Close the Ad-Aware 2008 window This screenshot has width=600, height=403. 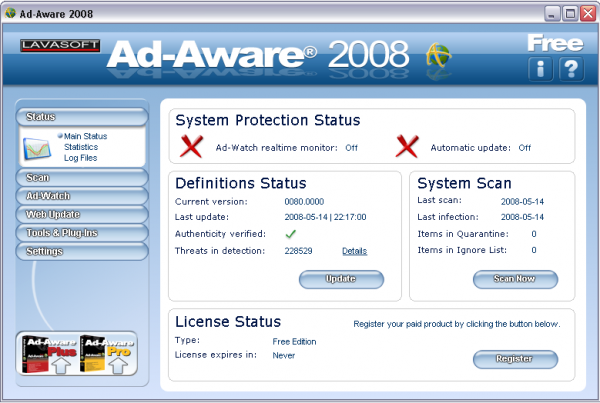click(588, 14)
